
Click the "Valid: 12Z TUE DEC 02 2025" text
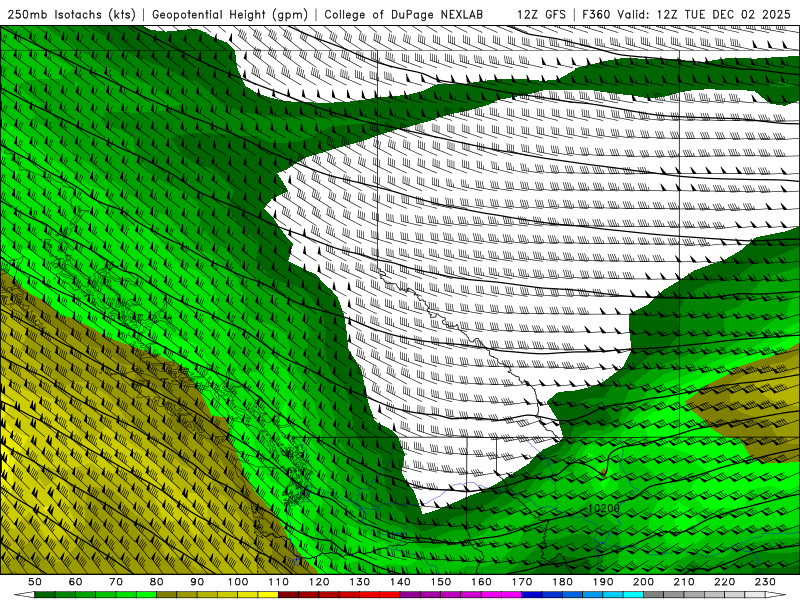coord(704,14)
